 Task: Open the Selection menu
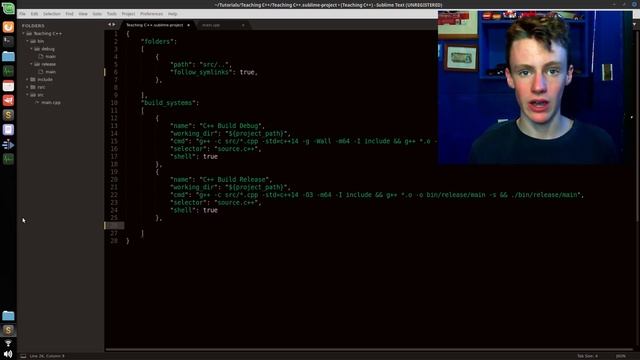pyautogui.click(x=52, y=14)
